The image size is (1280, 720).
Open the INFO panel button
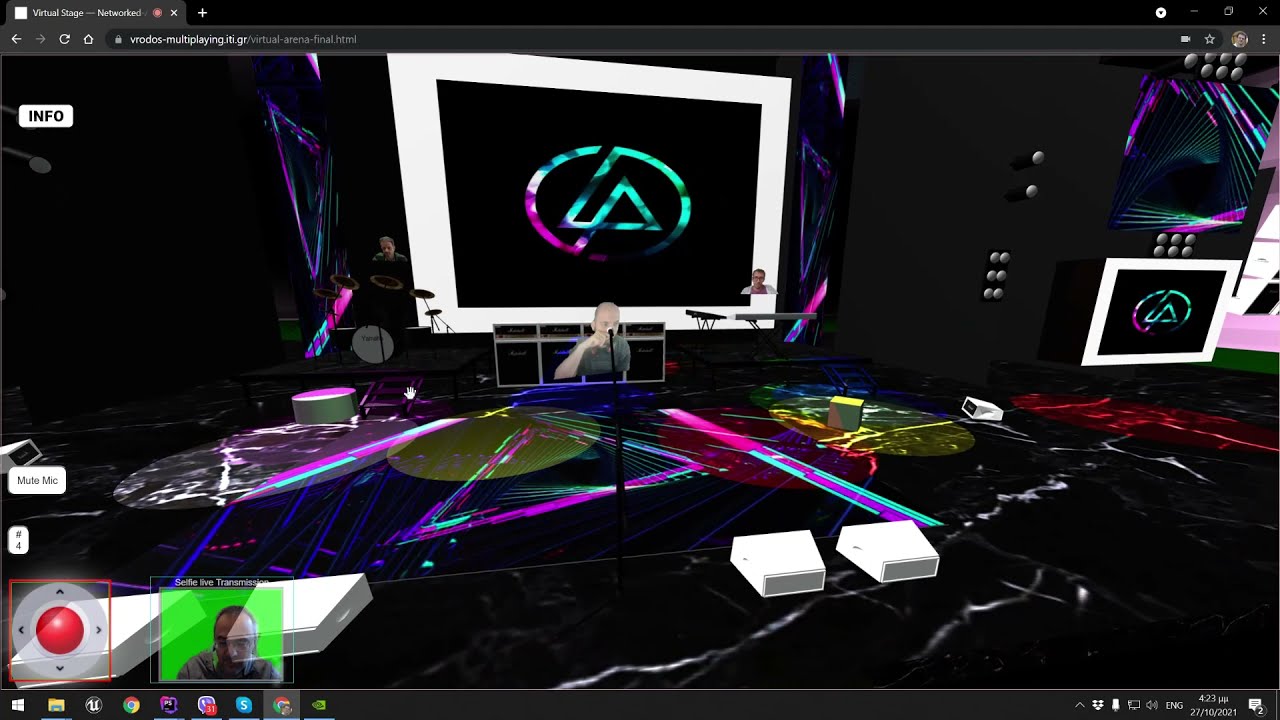pos(46,116)
